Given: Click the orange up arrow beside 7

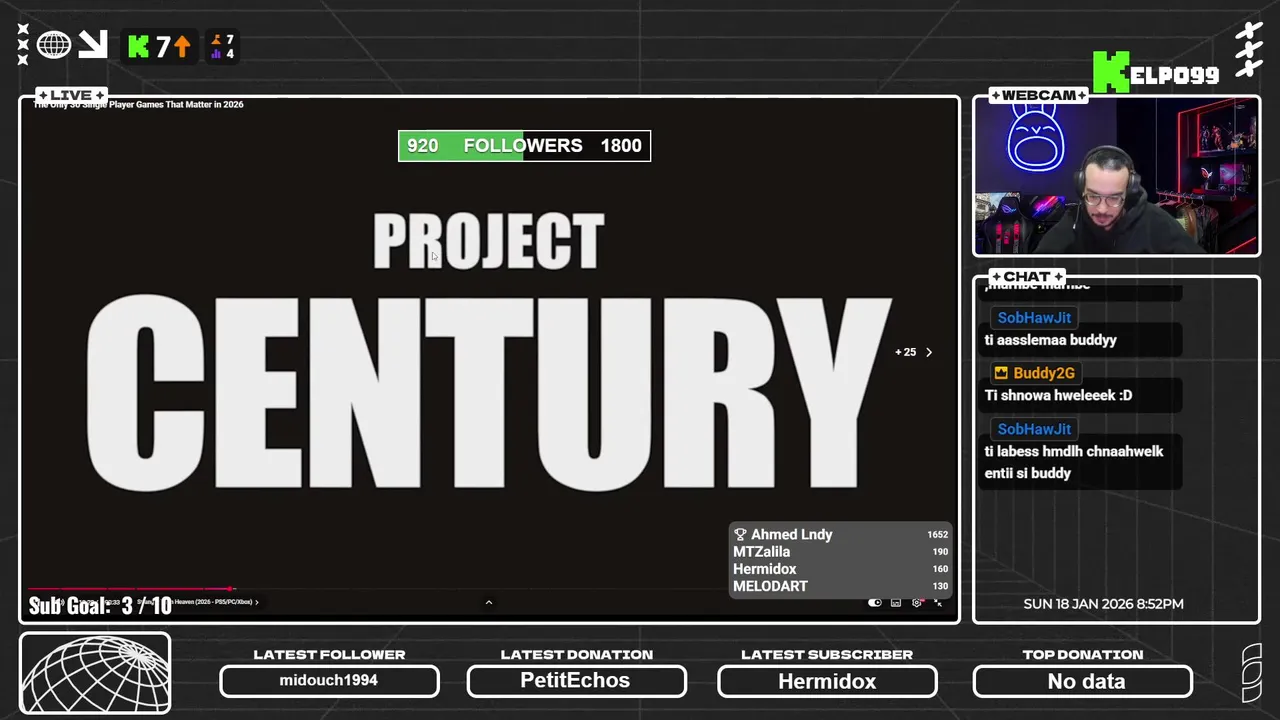Looking at the screenshot, I should (182, 46).
